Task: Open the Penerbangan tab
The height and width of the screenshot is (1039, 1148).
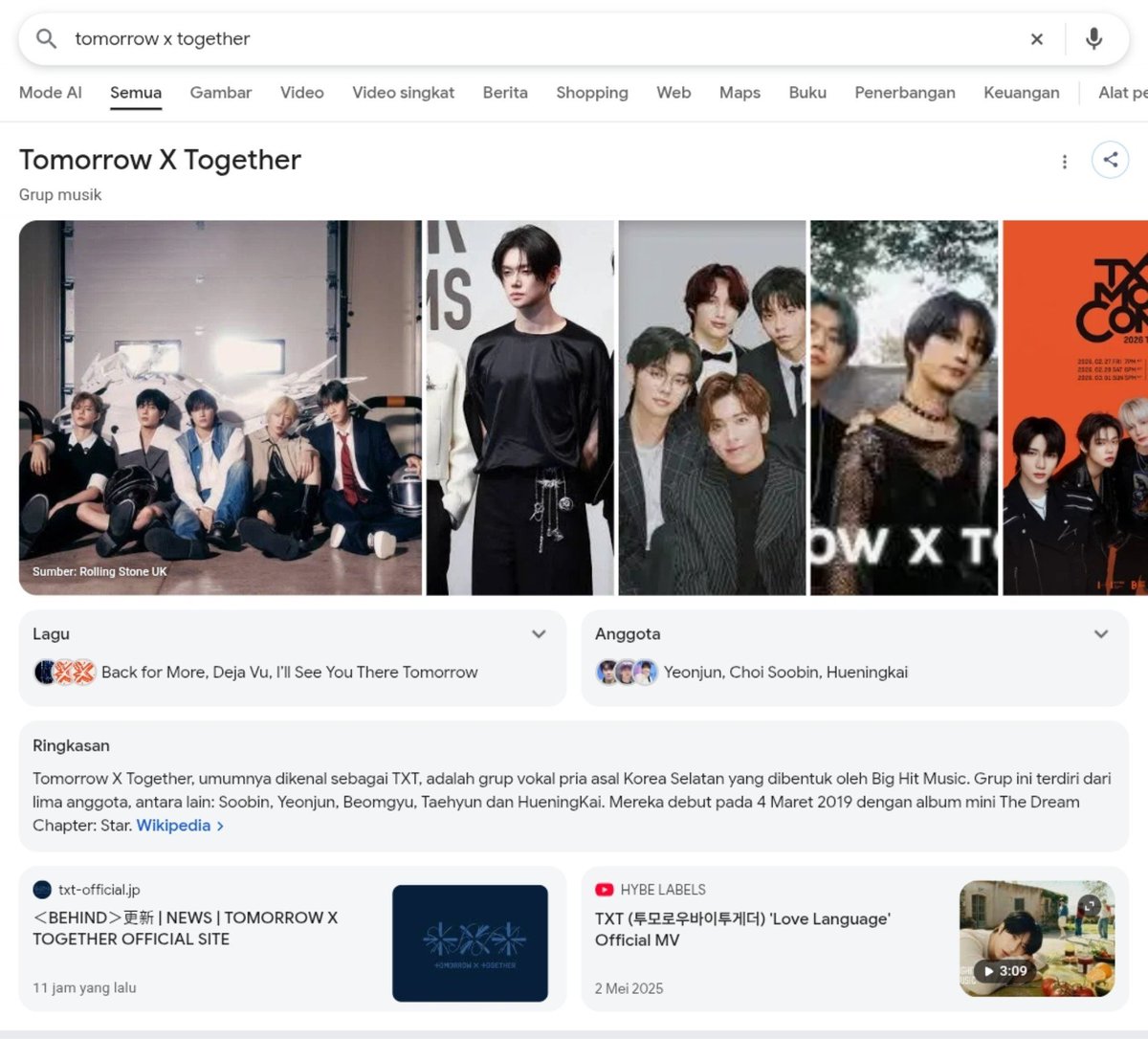Action: (x=905, y=93)
